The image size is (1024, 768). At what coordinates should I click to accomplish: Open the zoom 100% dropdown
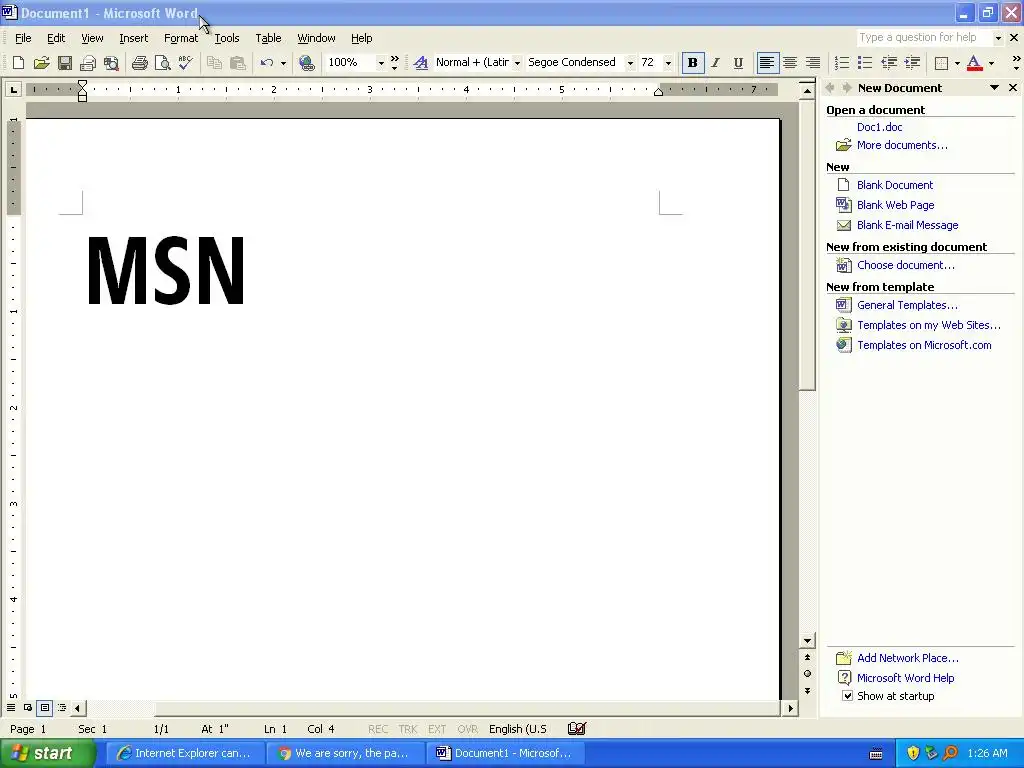(381, 63)
